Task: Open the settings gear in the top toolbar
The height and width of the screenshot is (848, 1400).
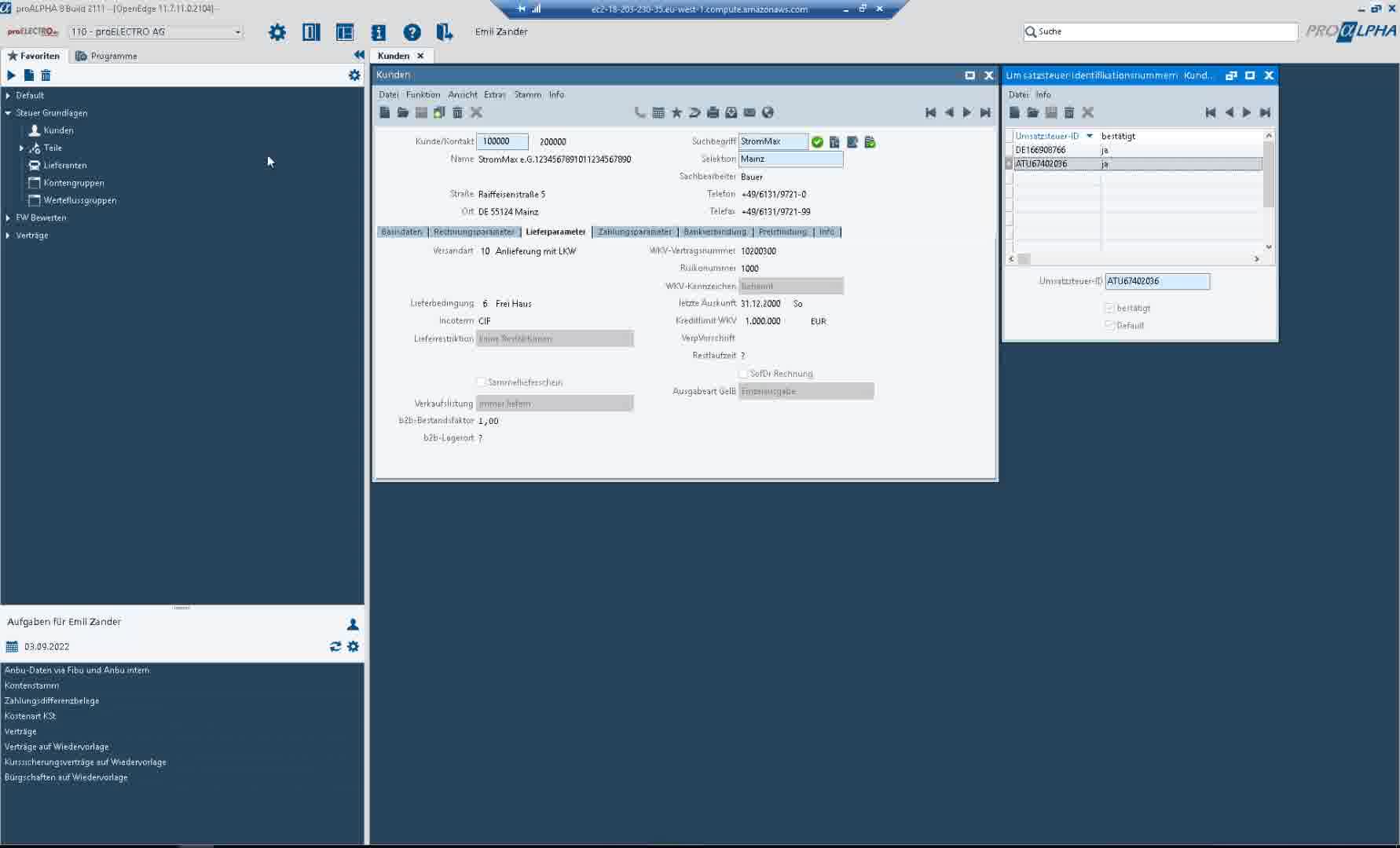Action: 277,32
